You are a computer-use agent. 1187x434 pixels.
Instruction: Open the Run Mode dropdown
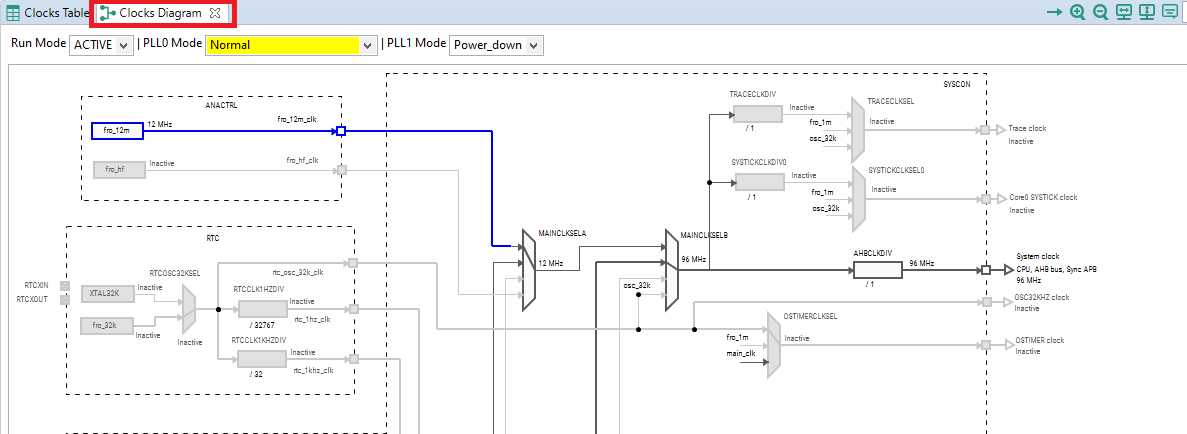(101, 45)
